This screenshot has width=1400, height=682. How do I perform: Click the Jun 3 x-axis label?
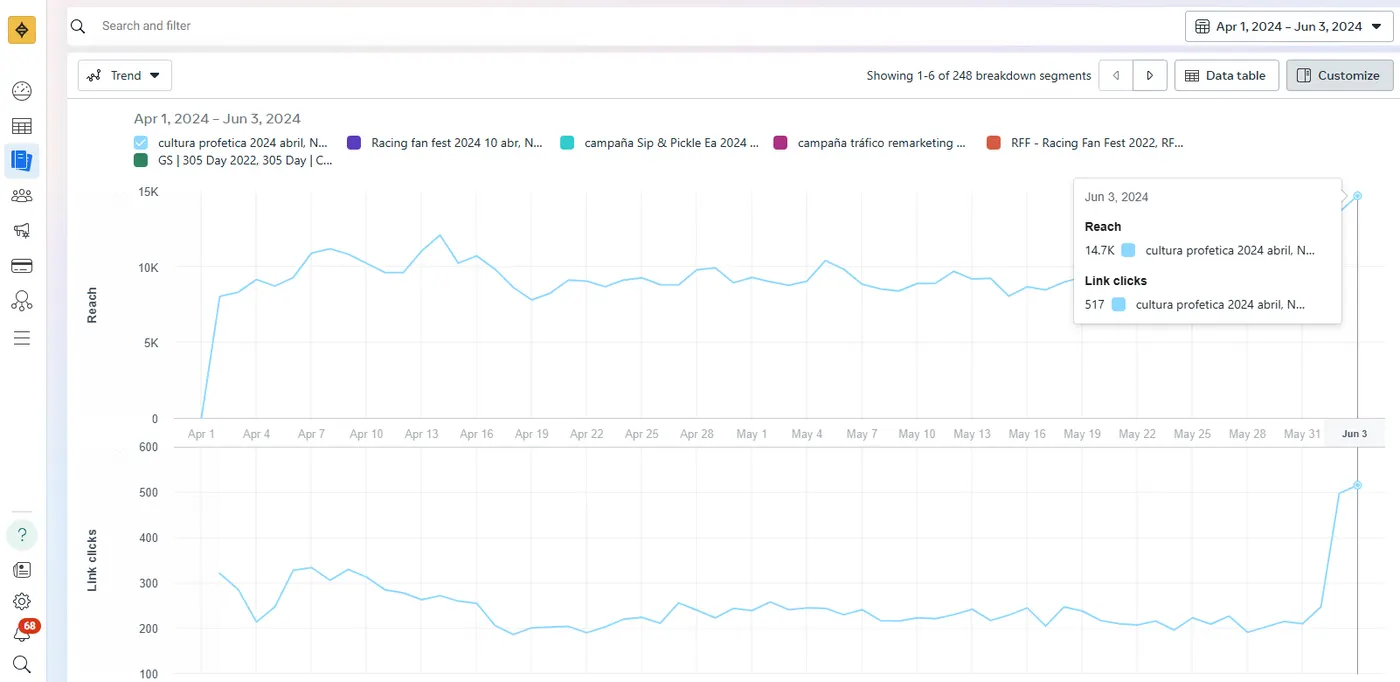pyautogui.click(x=1355, y=434)
